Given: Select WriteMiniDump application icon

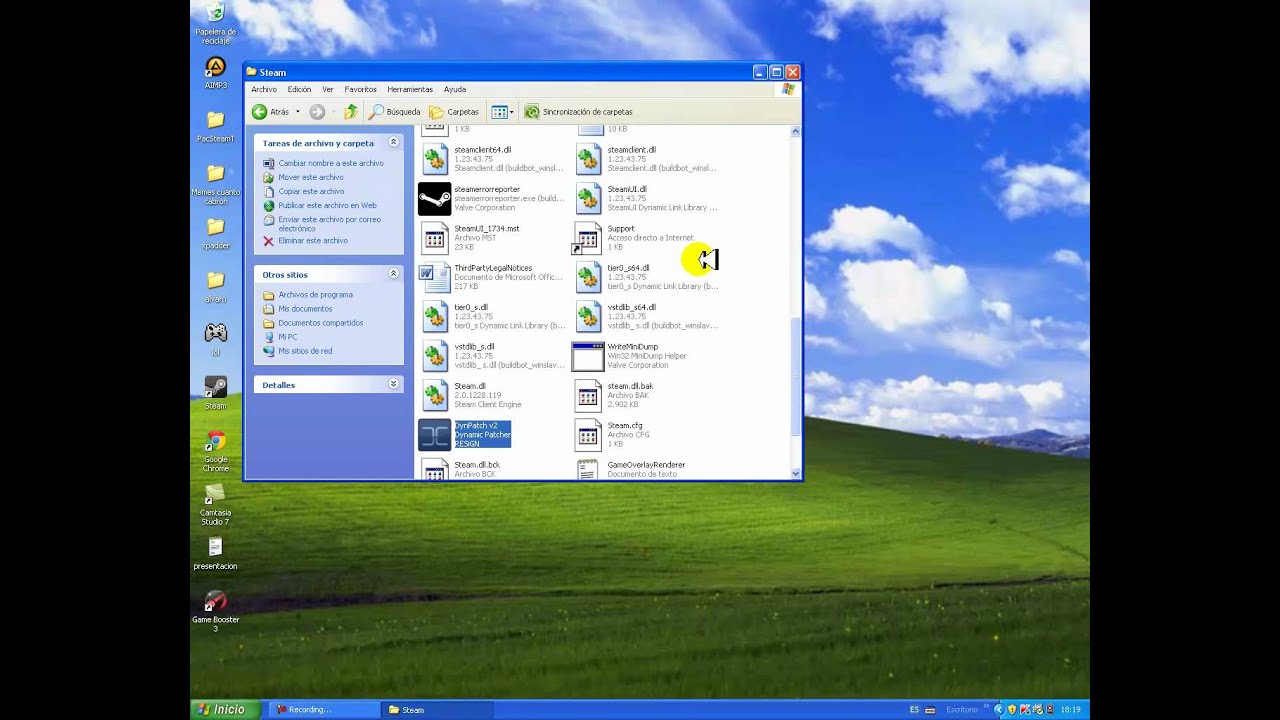Looking at the screenshot, I should pos(588,356).
